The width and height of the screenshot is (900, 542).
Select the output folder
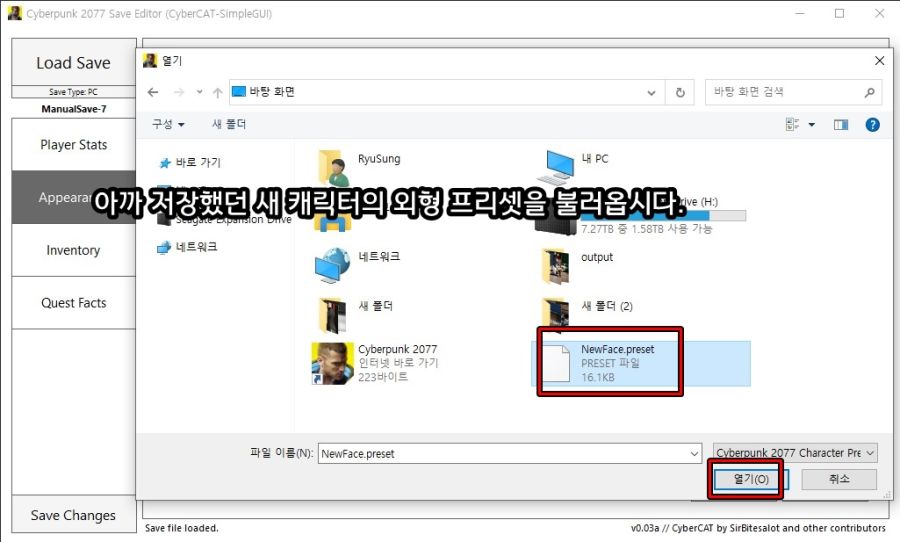click(577, 266)
